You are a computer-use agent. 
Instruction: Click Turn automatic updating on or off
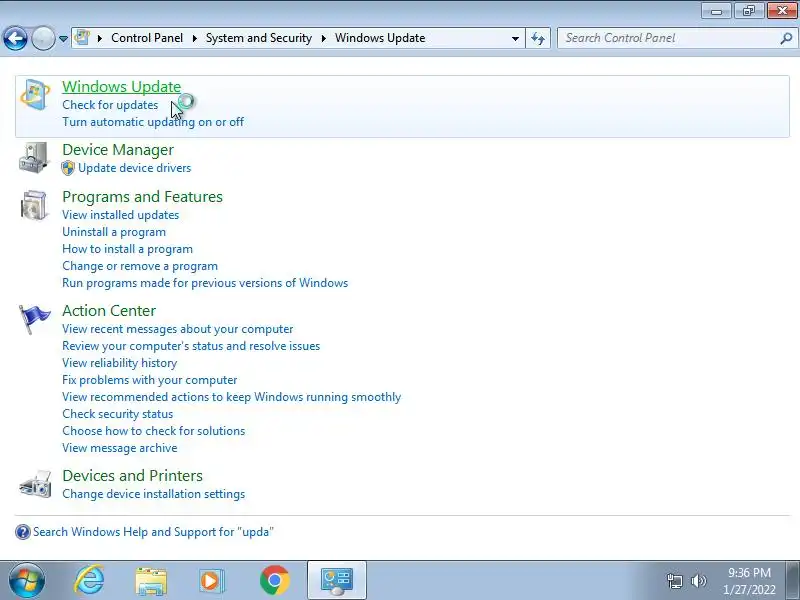[x=153, y=122]
